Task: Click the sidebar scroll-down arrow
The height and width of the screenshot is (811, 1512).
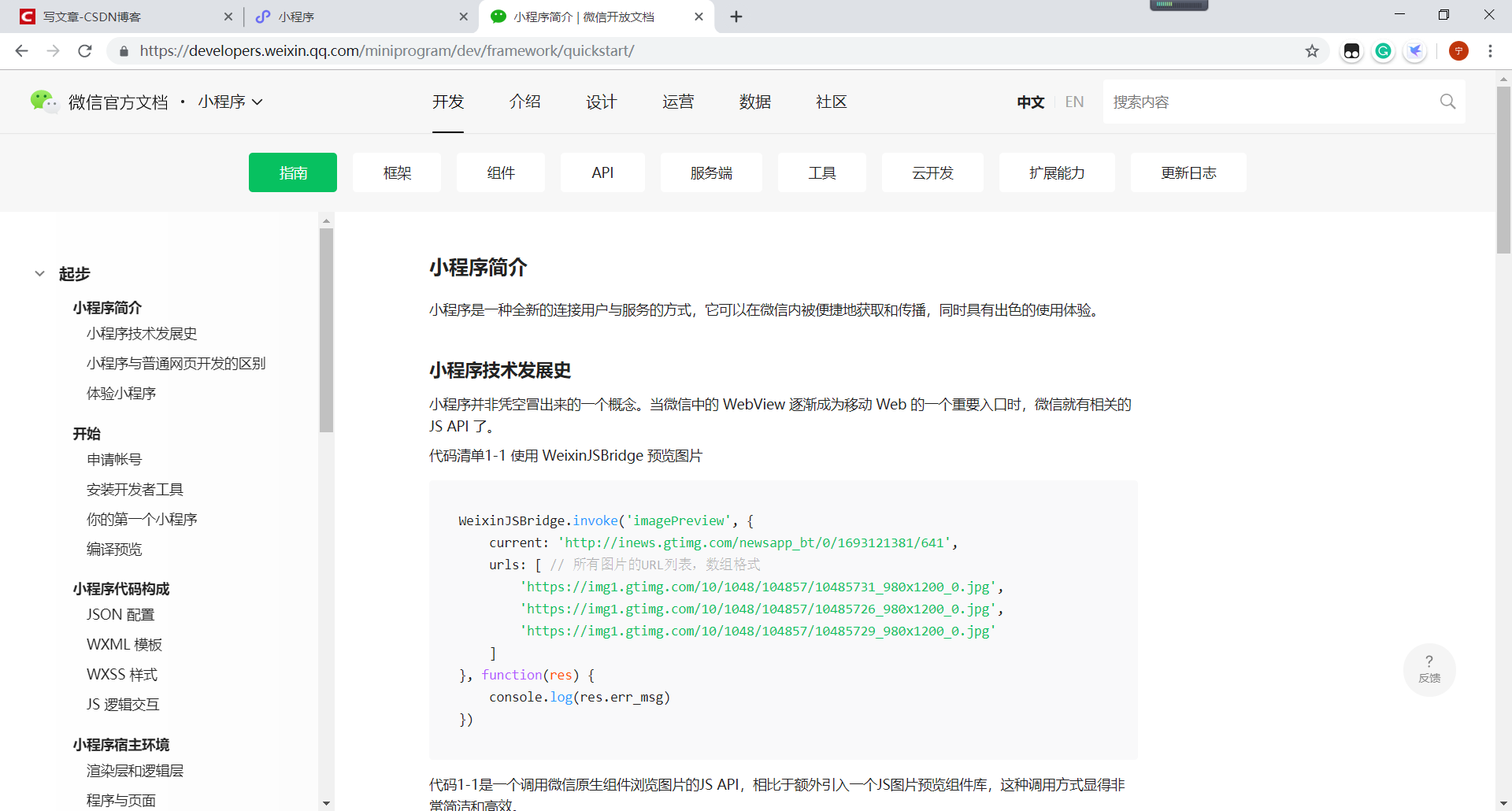Action: pos(326,803)
